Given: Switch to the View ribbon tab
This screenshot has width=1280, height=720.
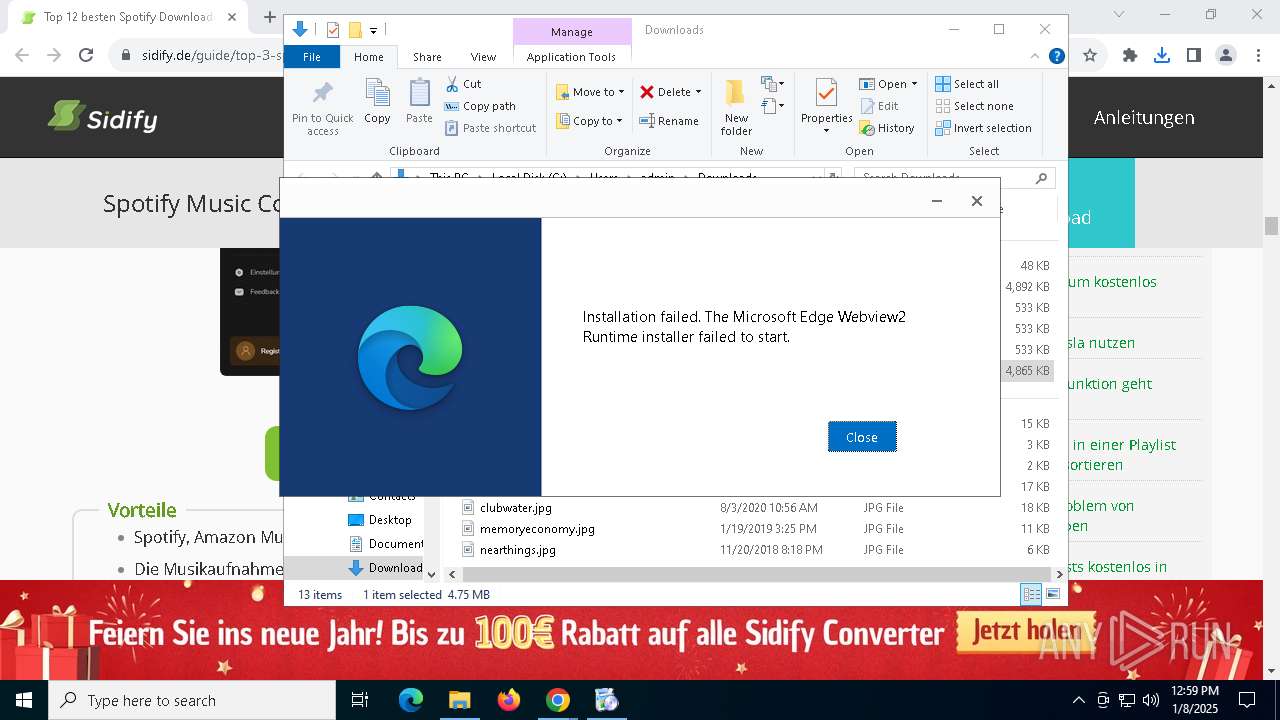Looking at the screenshot, I should click(x=483, y=57).
